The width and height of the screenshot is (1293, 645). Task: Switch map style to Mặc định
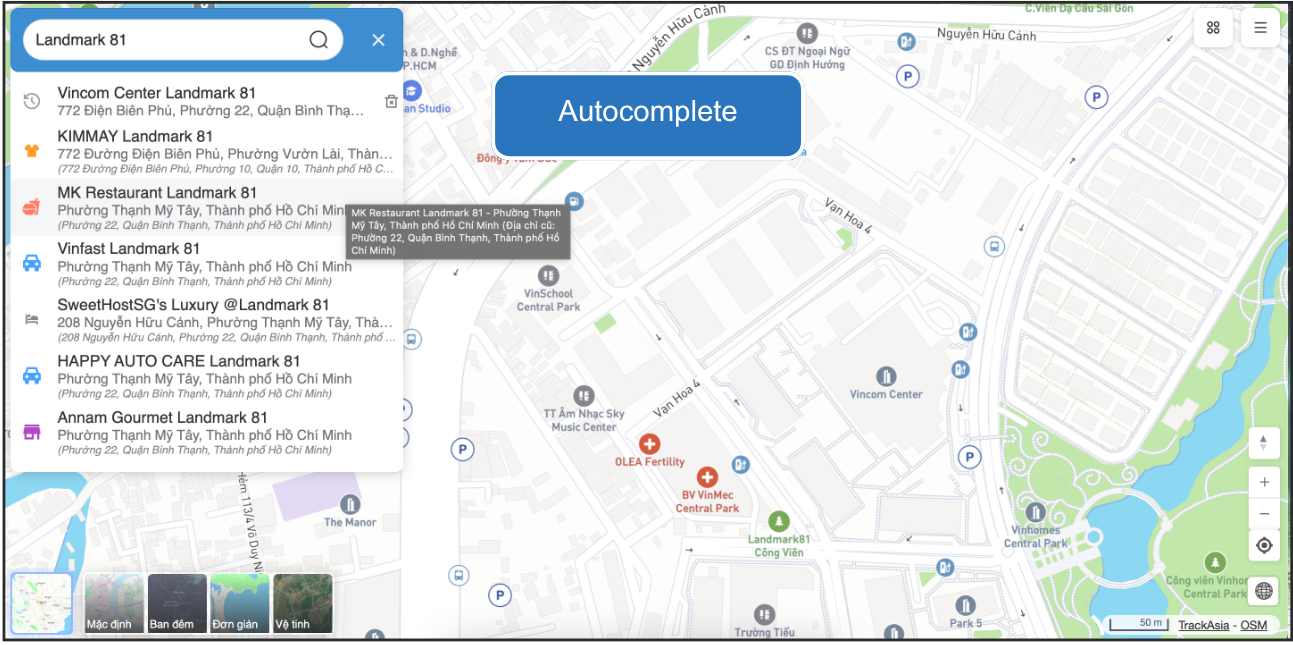[114, 603]
